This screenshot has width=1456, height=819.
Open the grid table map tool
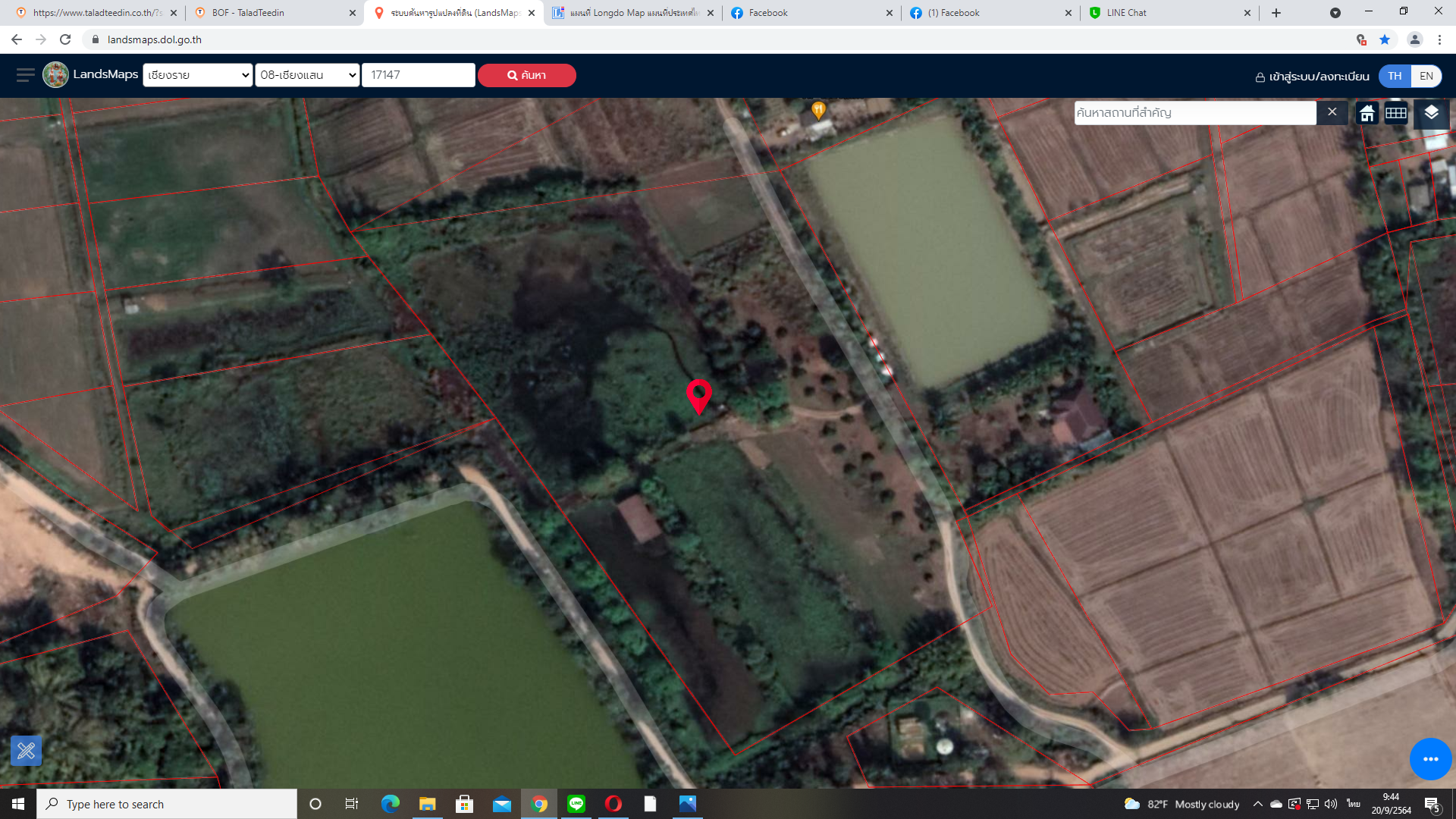(x=1396, y=113)
